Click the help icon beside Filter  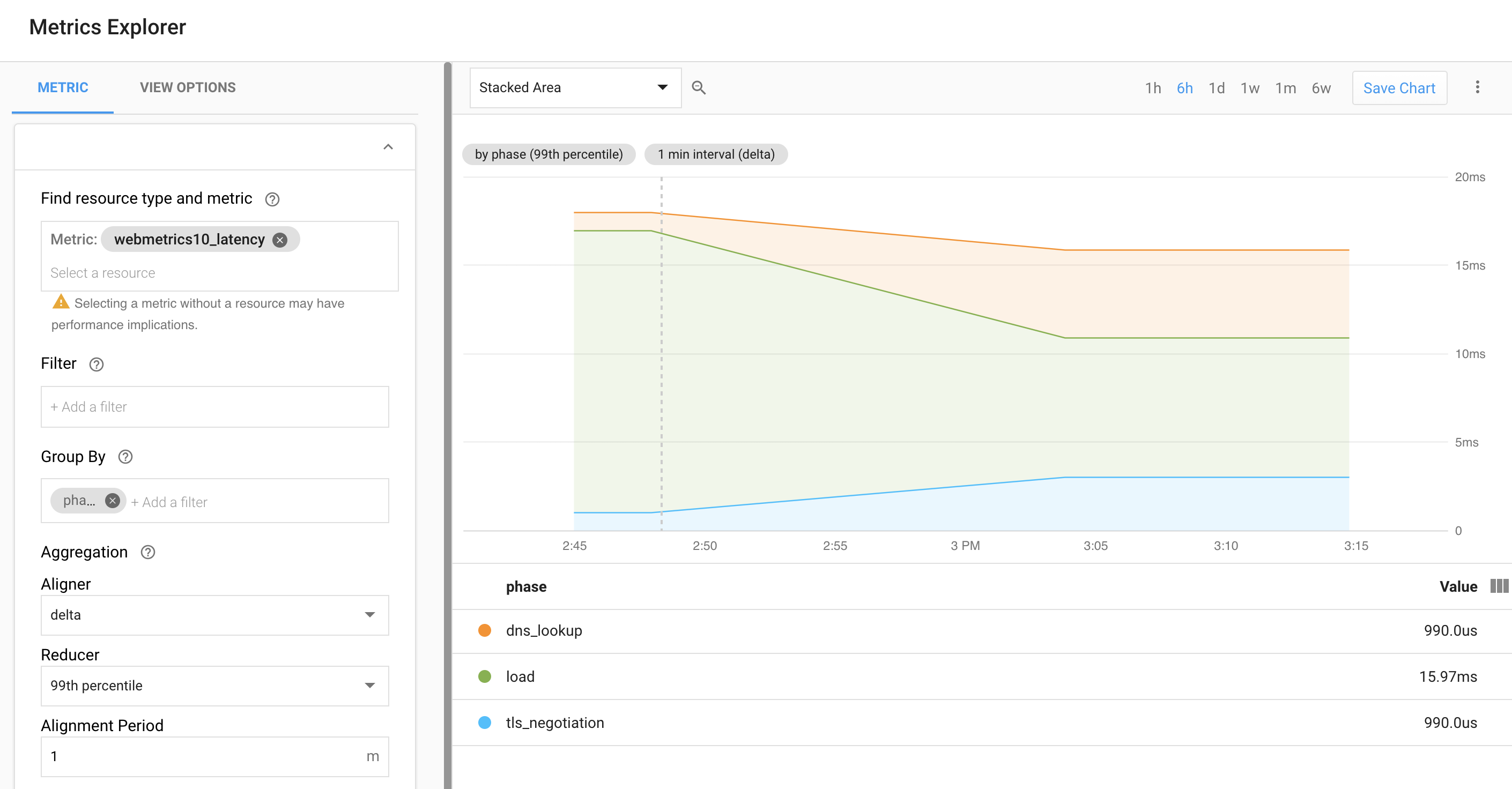[97, 364]
